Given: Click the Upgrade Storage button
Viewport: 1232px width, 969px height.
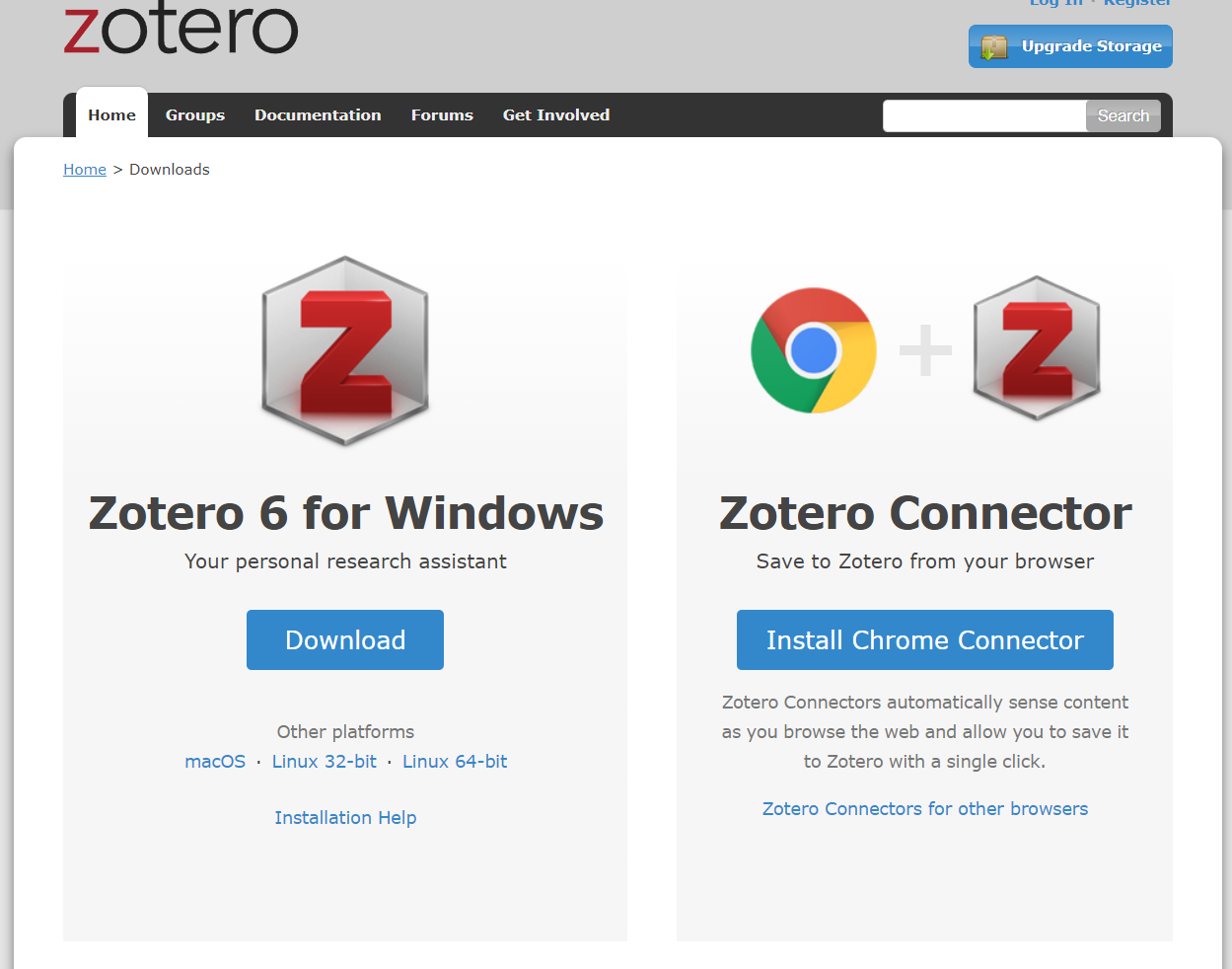Looking at the screenshot, I should point(1070,46).
